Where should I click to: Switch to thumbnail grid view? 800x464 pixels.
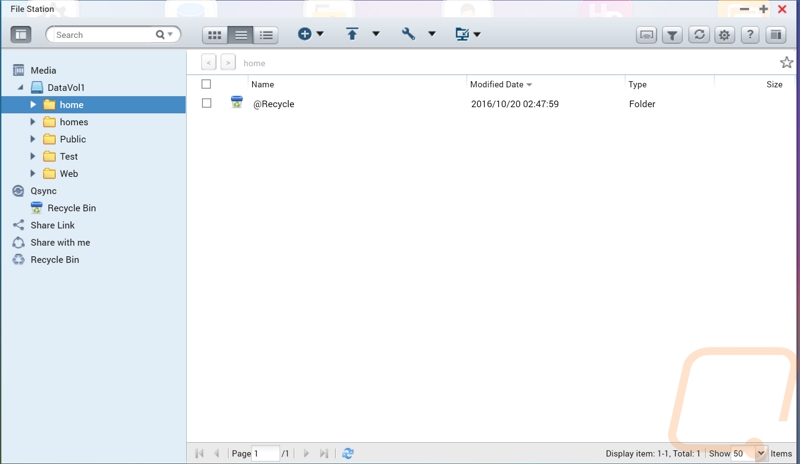click(215, 35)
